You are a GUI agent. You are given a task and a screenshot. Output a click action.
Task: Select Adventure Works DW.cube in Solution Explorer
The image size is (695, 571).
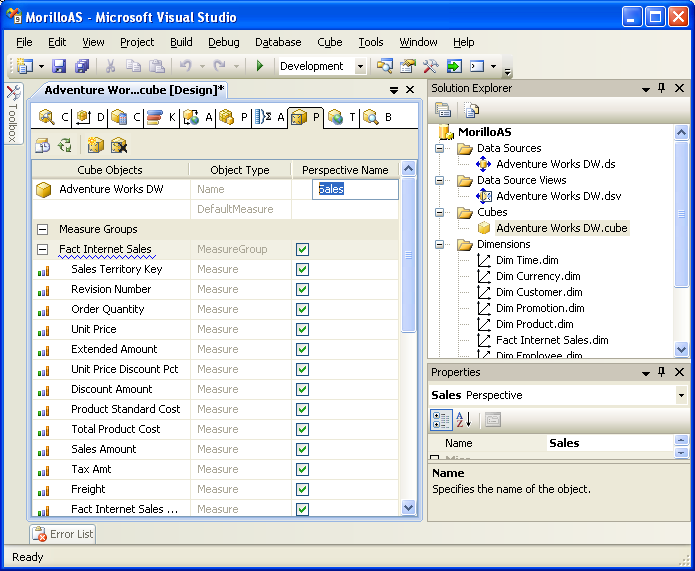561,228
